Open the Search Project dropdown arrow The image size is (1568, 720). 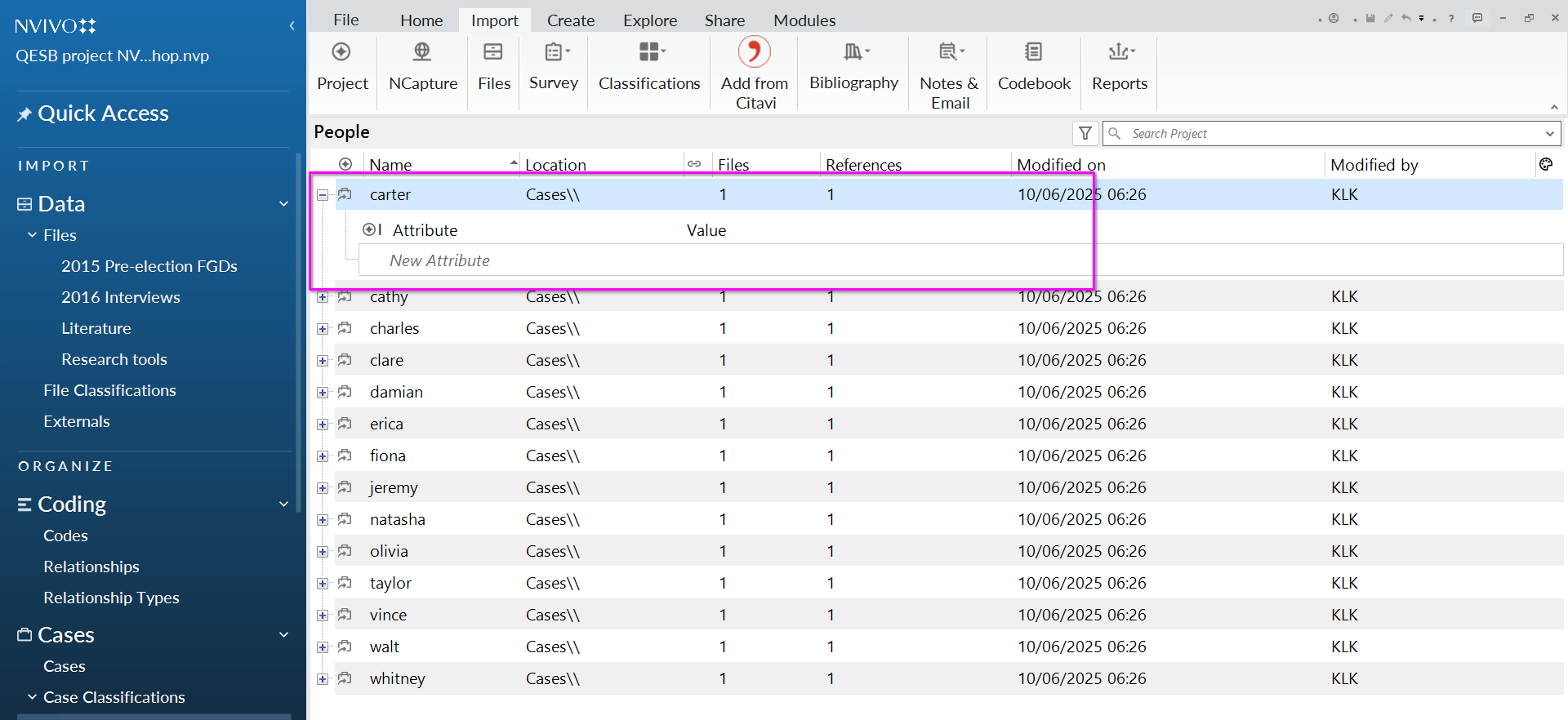pos(1549,134)
